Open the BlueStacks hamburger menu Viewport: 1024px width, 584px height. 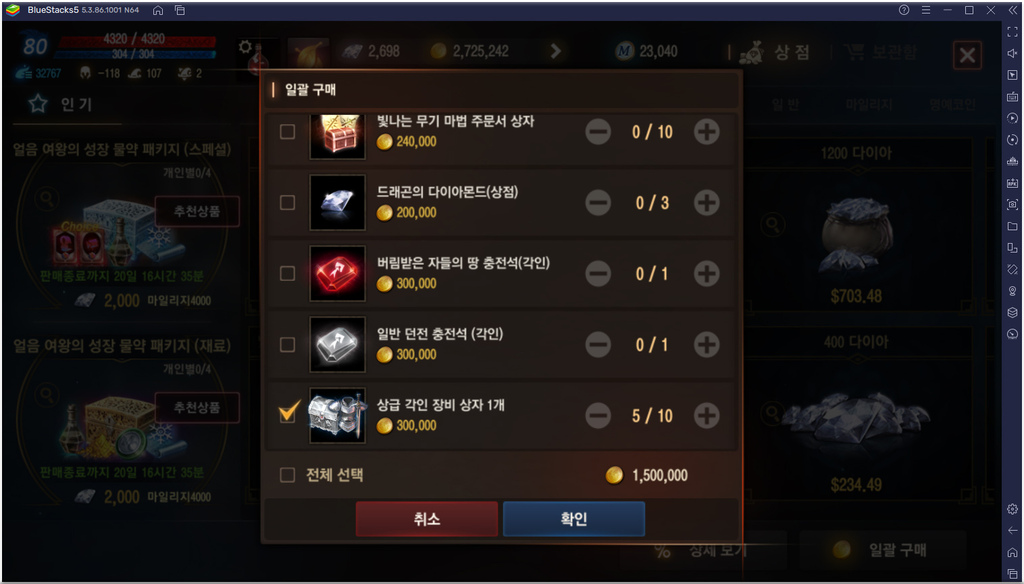pos(925,10)
